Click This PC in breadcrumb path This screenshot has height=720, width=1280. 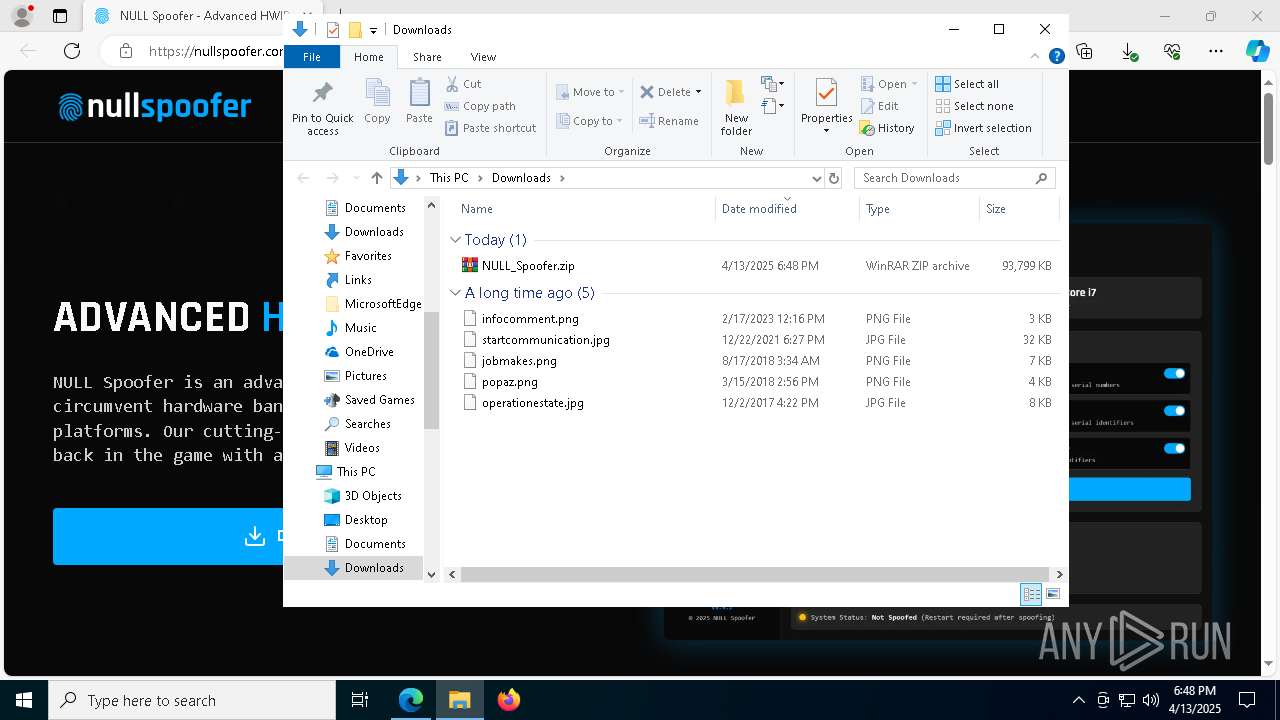pos(448,178)
